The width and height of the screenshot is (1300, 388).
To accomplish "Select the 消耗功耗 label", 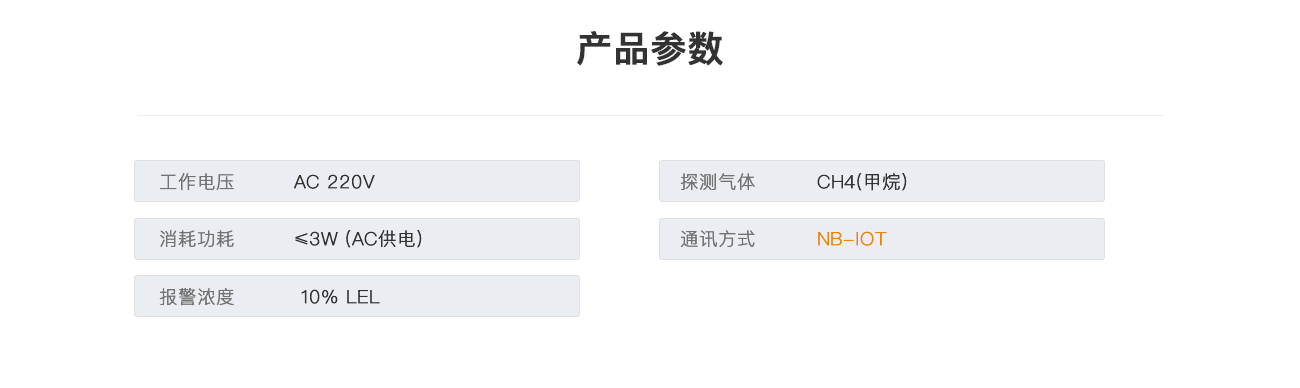I will tap(197, 239).
